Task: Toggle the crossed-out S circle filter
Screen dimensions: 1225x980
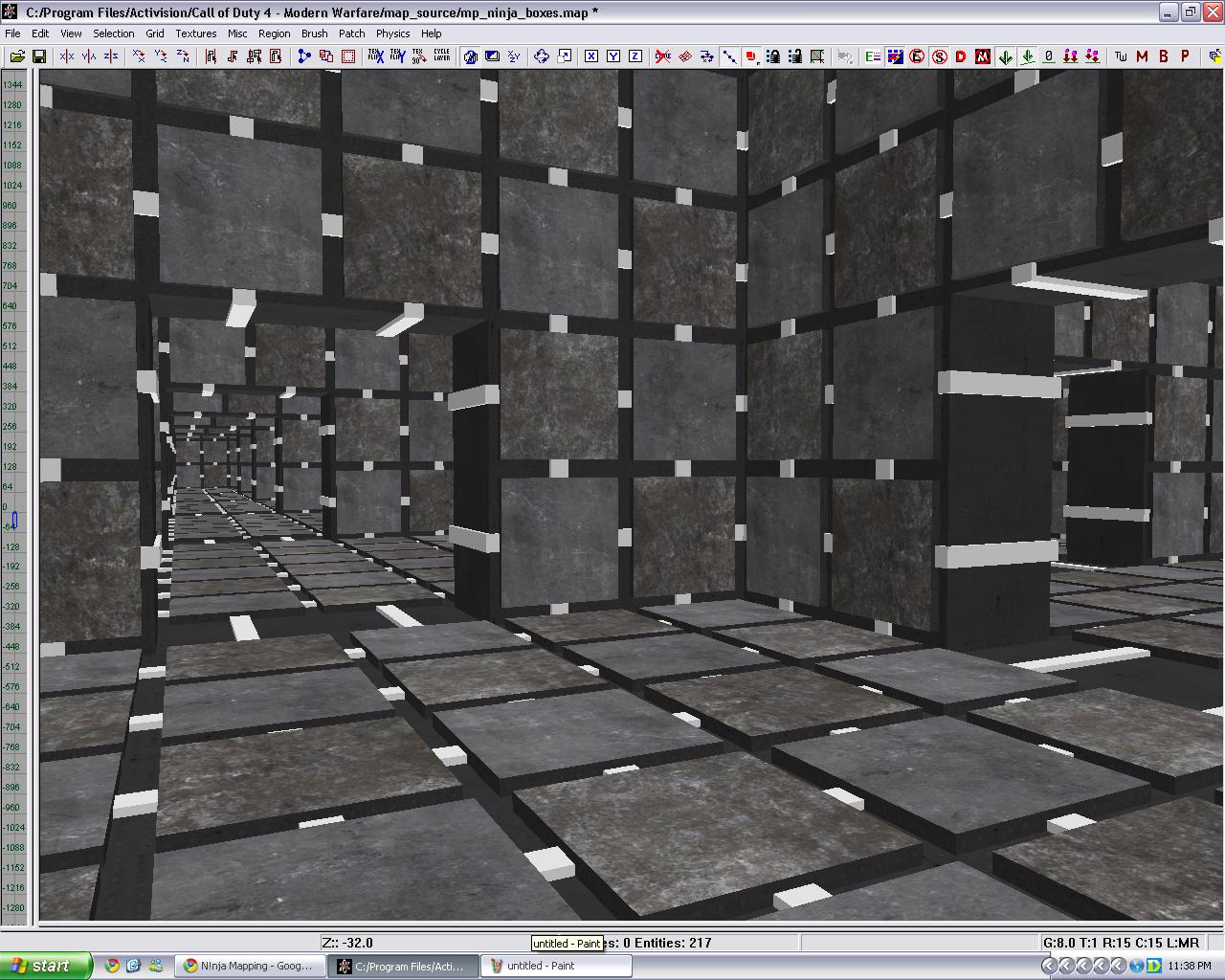Action: tap(939, 56)
